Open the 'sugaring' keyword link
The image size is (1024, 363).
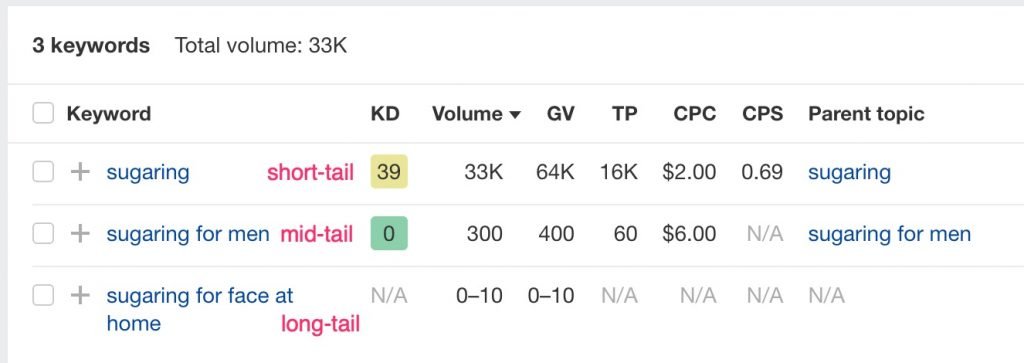148,172
